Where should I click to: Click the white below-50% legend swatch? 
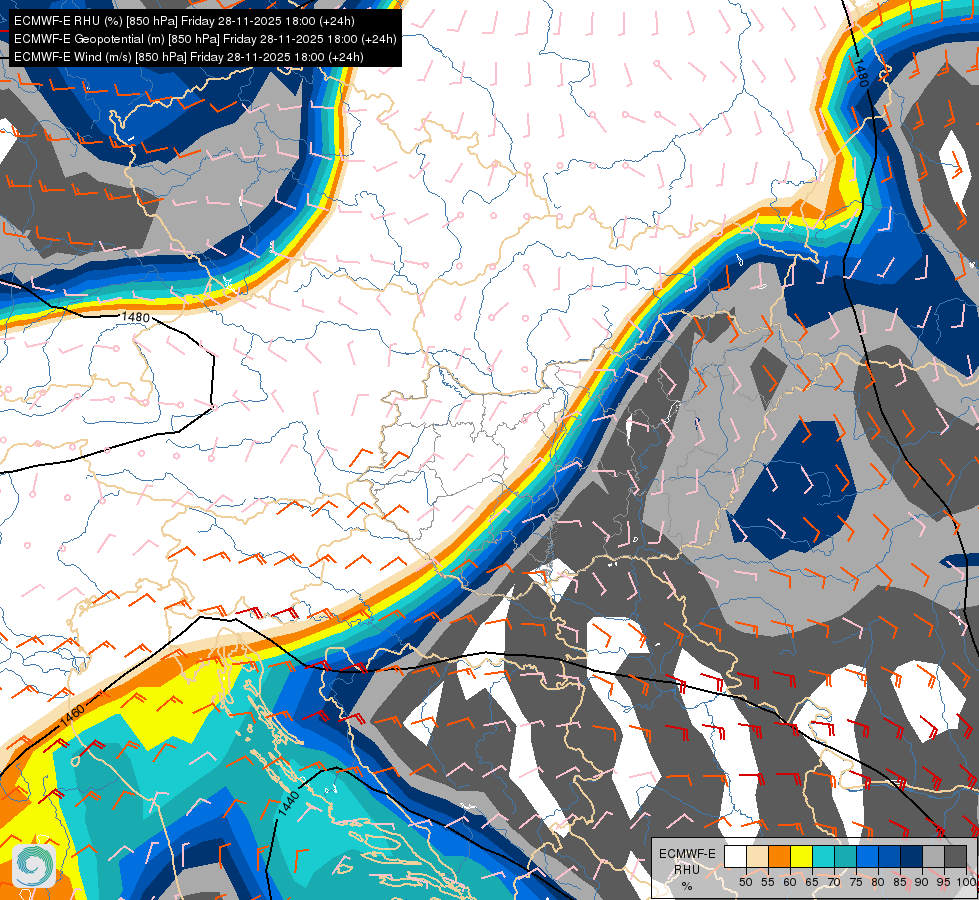[x=735, y=856]
